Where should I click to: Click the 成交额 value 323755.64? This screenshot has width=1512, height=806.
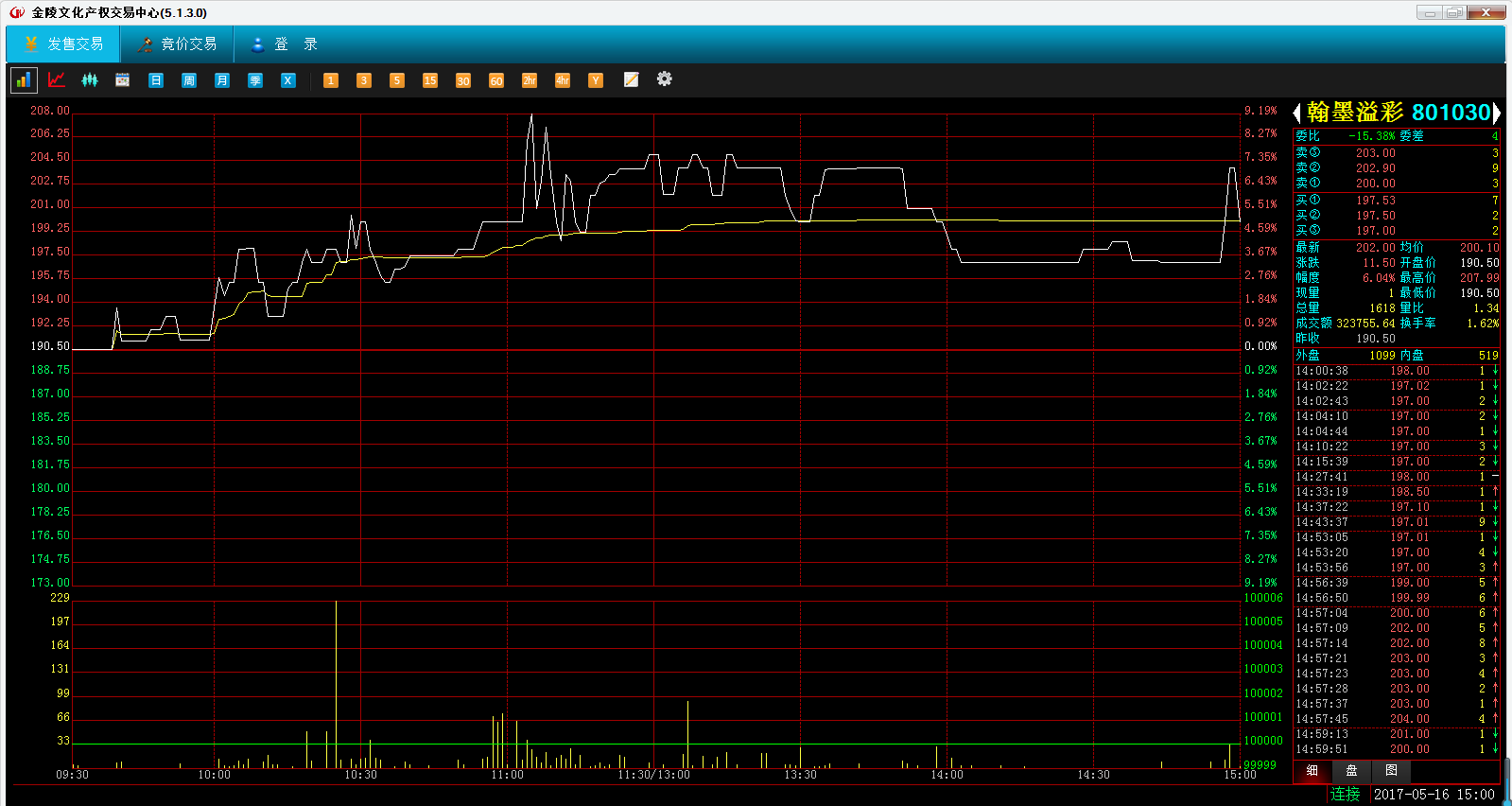(1365, 324)
